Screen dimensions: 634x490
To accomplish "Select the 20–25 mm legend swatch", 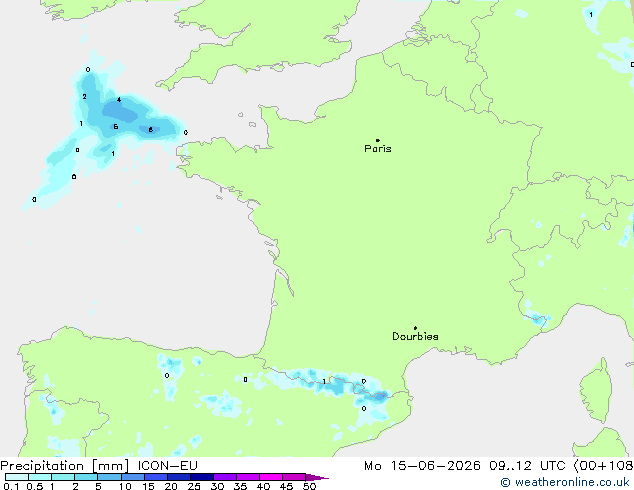I will coord(179,477).
